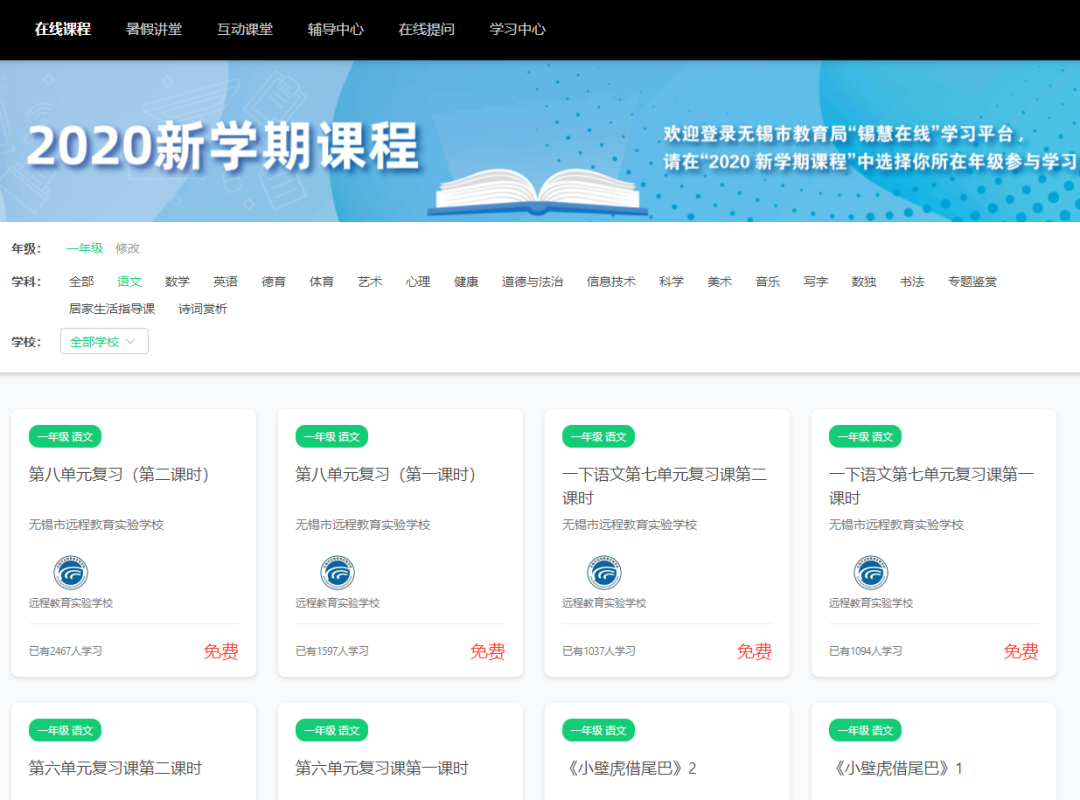The width and height of the screenshot is (1080, 800).
Task: Click the school logo on 第八单元复习（第一课时）card
Action: (334, 573)
